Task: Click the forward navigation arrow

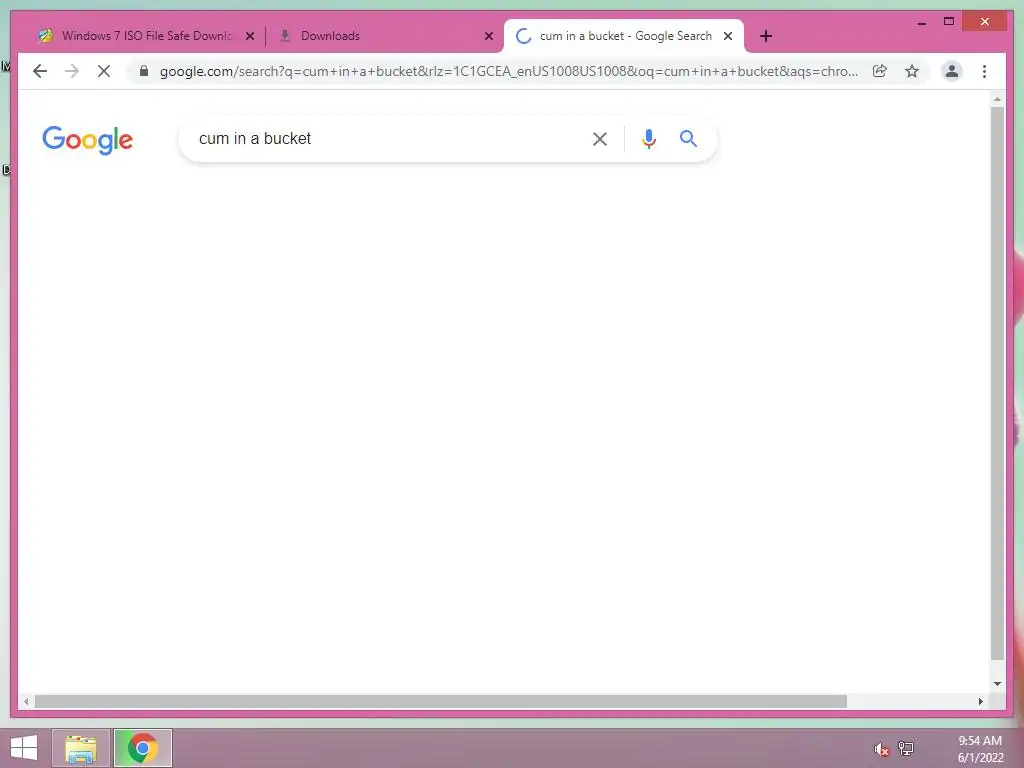Action: tap(72, 71)
